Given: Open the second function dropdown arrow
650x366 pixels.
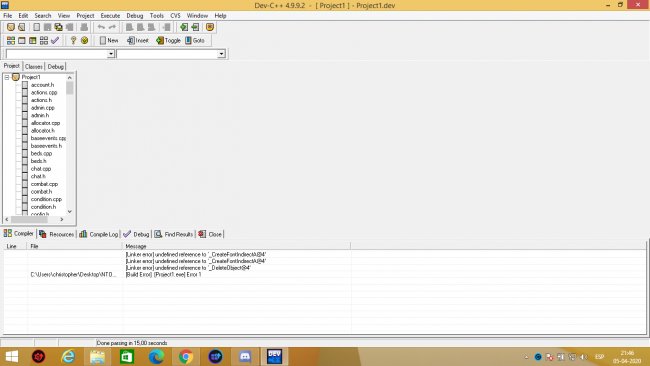Looking at the screenshot, I should (221, 54).
